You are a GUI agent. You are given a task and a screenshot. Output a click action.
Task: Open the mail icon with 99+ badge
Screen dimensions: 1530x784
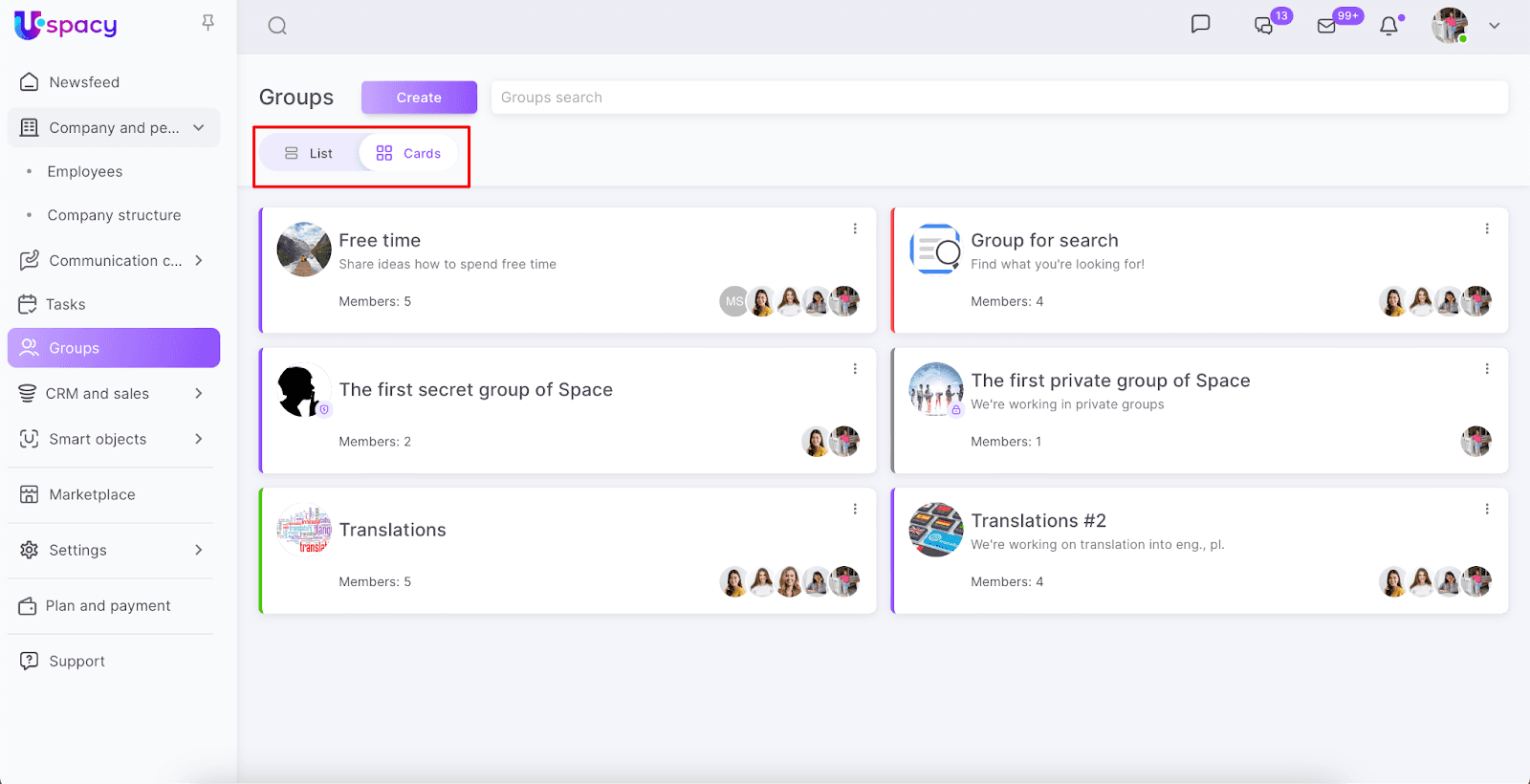coord(1326,26)
